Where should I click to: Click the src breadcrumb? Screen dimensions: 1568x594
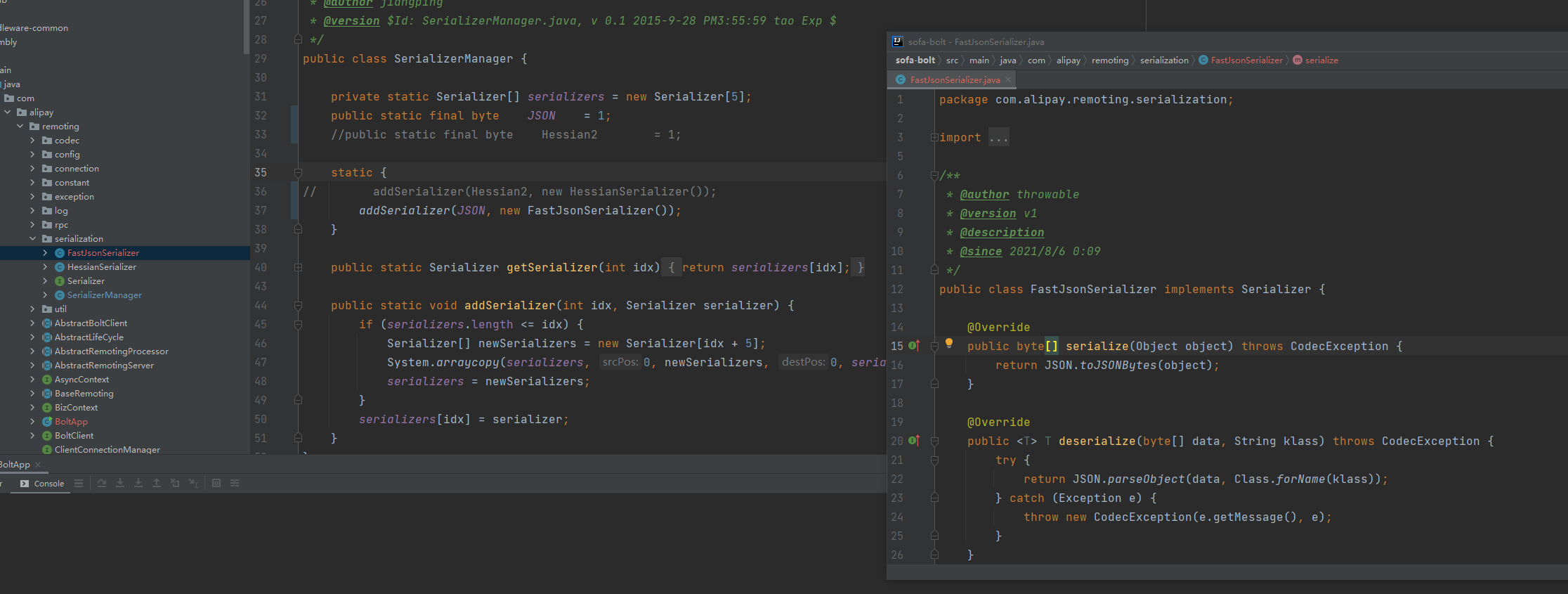point(952,60)
